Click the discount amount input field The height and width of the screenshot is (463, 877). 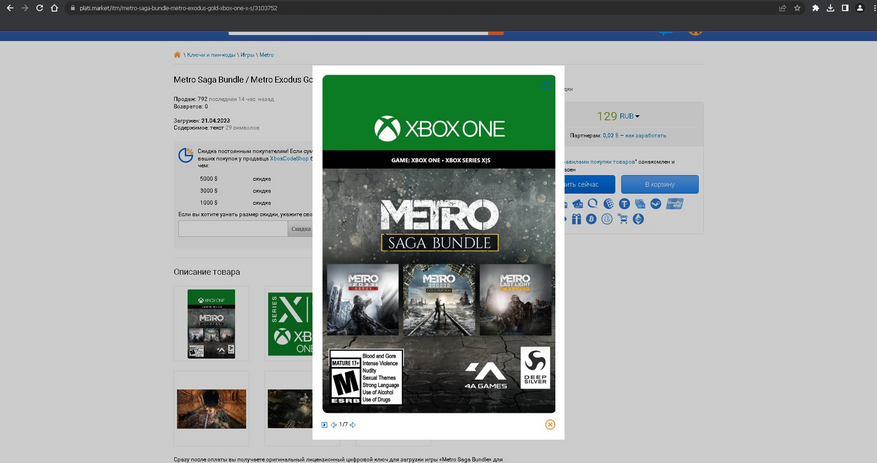(x=233, y=228)
